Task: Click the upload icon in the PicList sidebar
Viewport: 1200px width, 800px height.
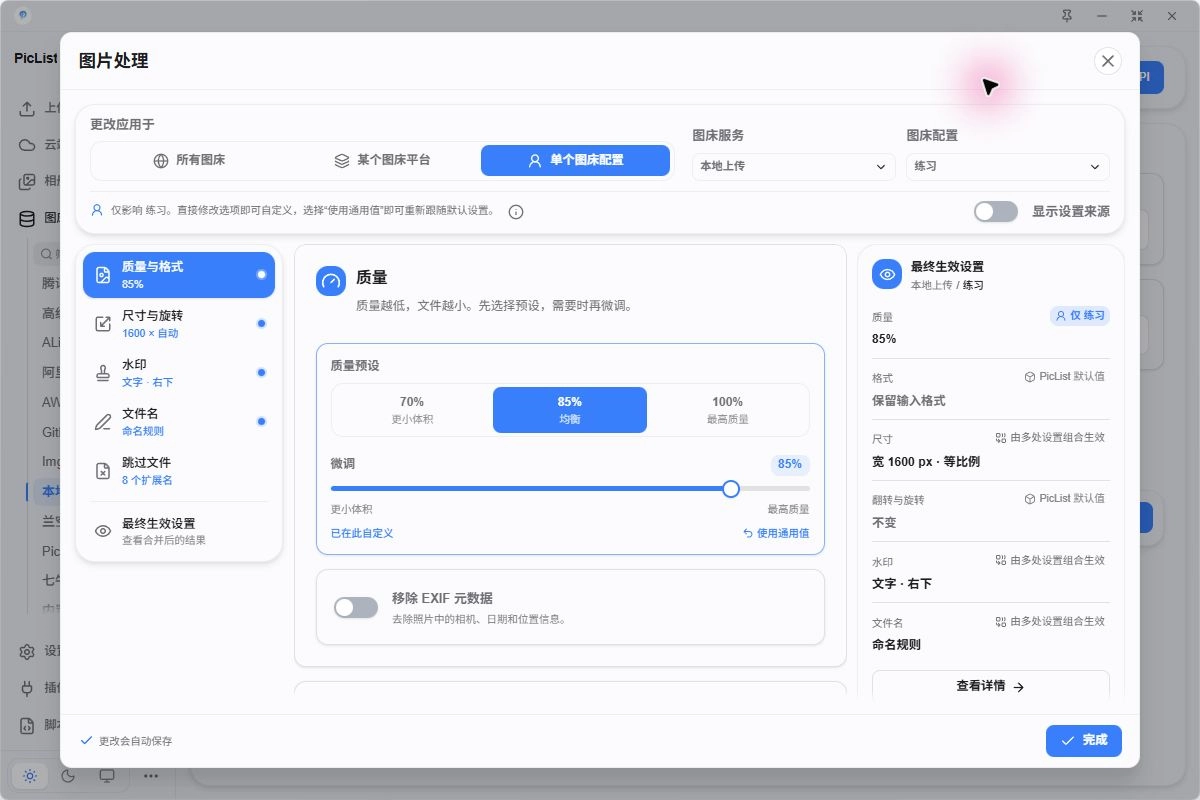Action: (28, 108)
